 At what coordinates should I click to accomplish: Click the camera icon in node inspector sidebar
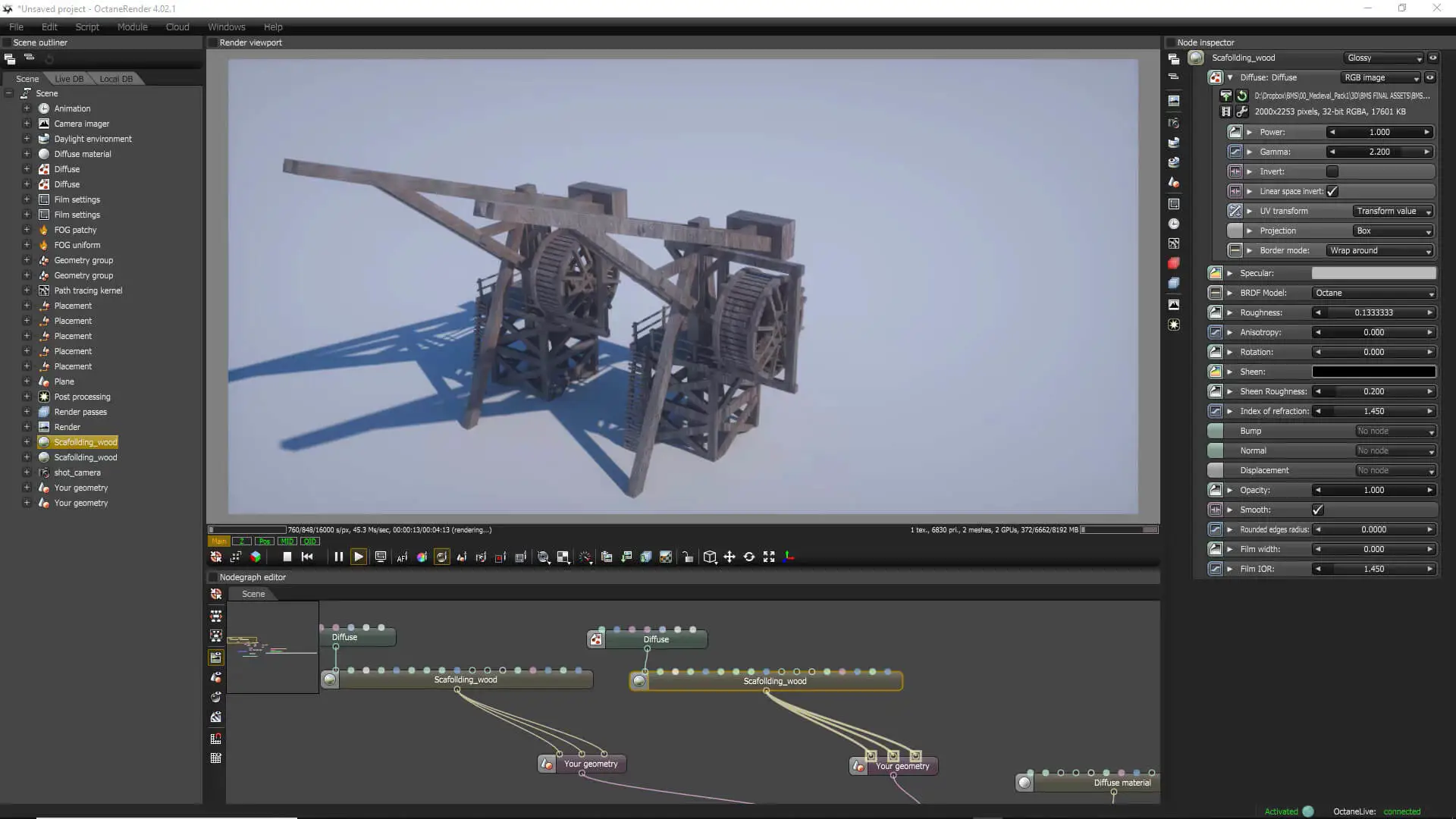pyautogui.click(x=1174, y=123)
